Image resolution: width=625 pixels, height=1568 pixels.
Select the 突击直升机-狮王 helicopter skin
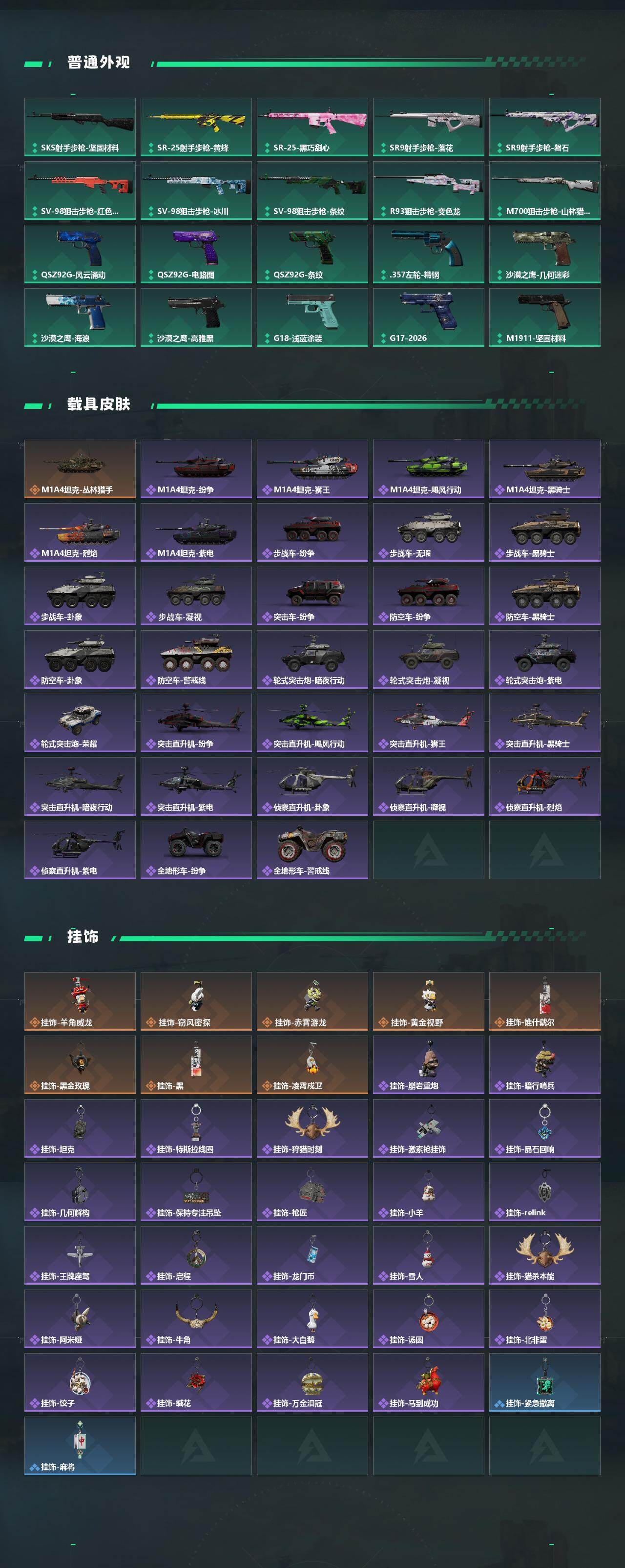(428, 723)
